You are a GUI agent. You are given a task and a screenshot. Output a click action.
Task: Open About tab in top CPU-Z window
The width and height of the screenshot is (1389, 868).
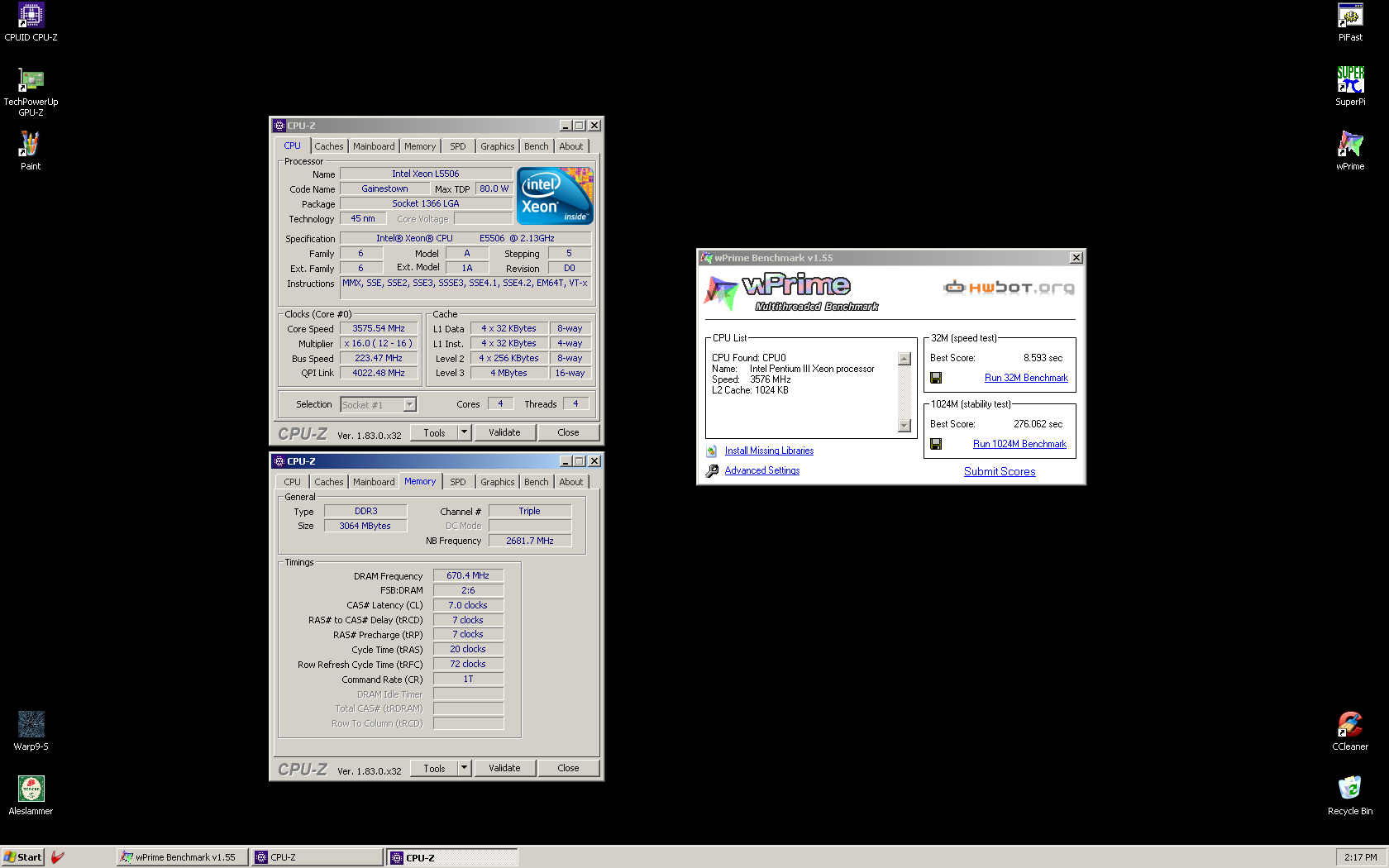[571, 146]
